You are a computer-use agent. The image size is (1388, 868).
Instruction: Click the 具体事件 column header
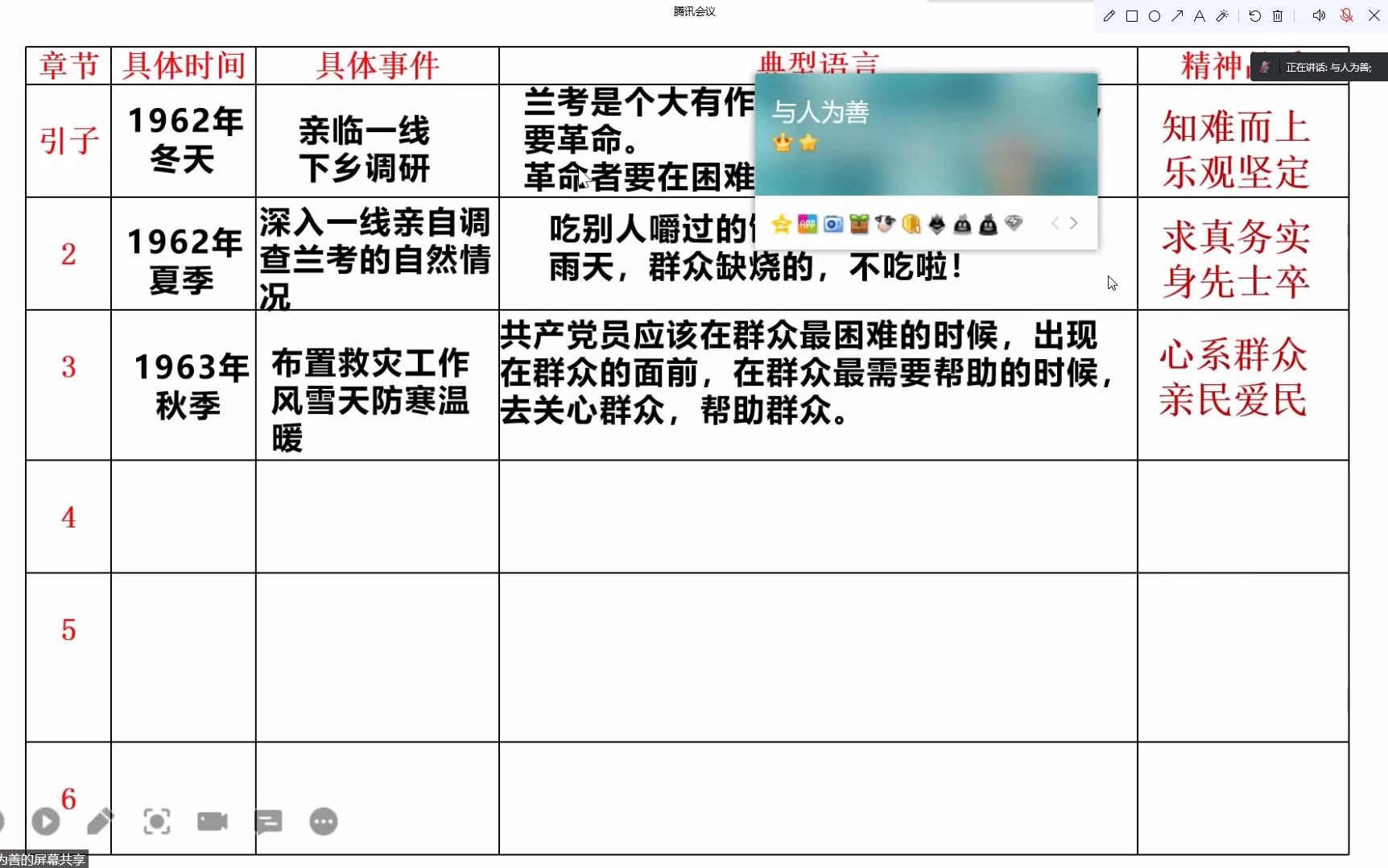(x=378, y=65)
